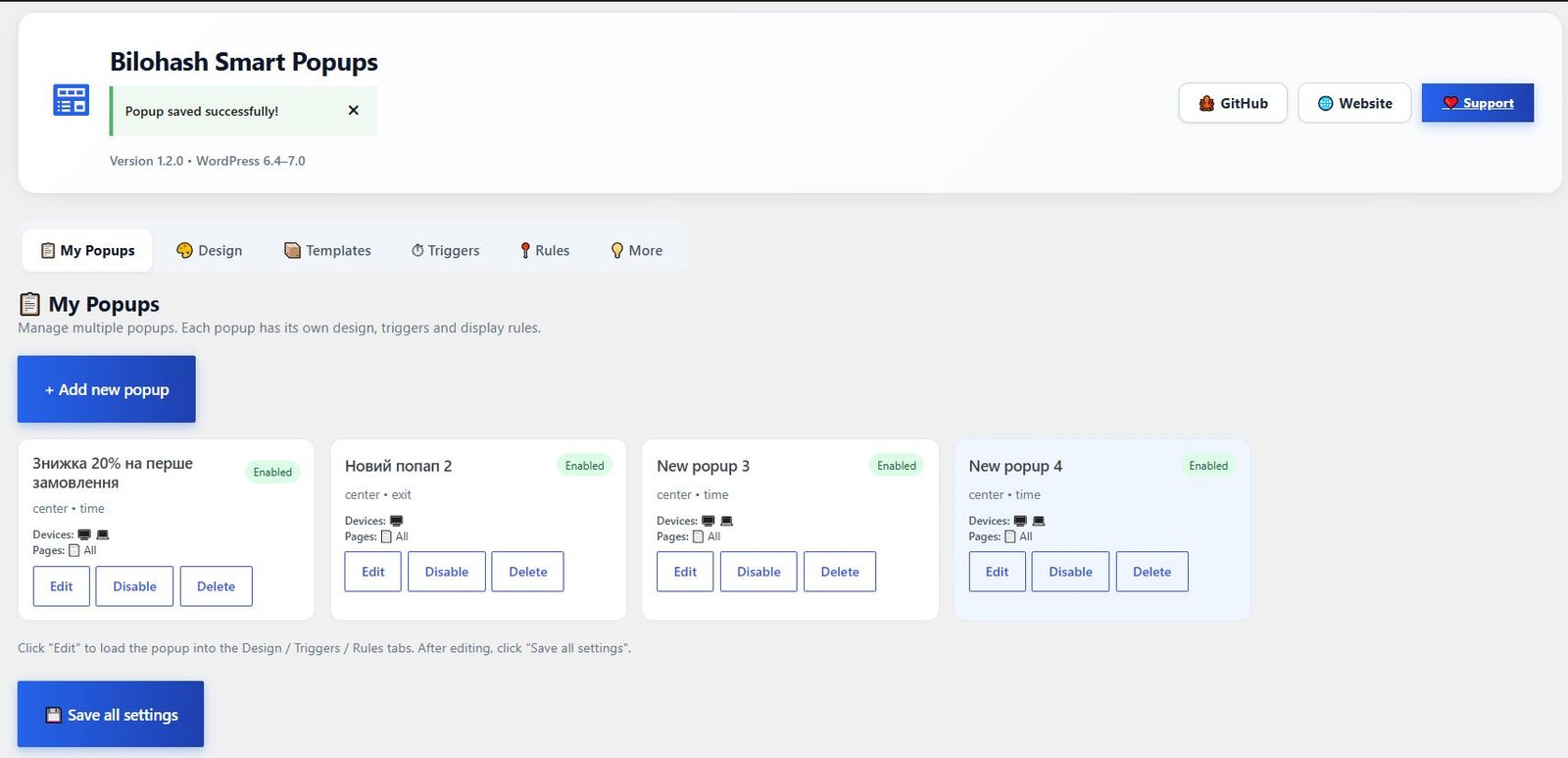Click the pages icon in New popup 4 card
The image size is (1568, 758).
[1010, 536]
